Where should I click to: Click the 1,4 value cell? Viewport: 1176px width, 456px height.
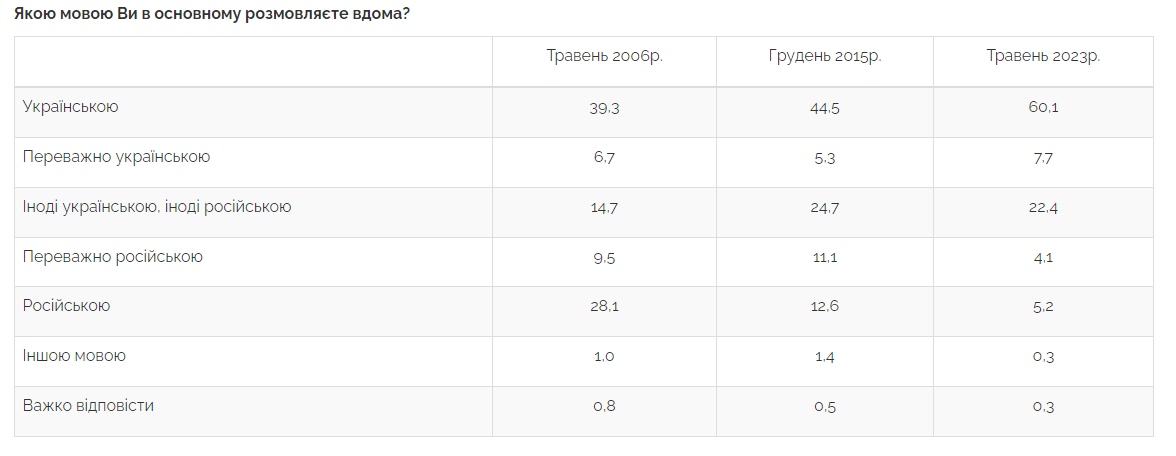point(825,357)
